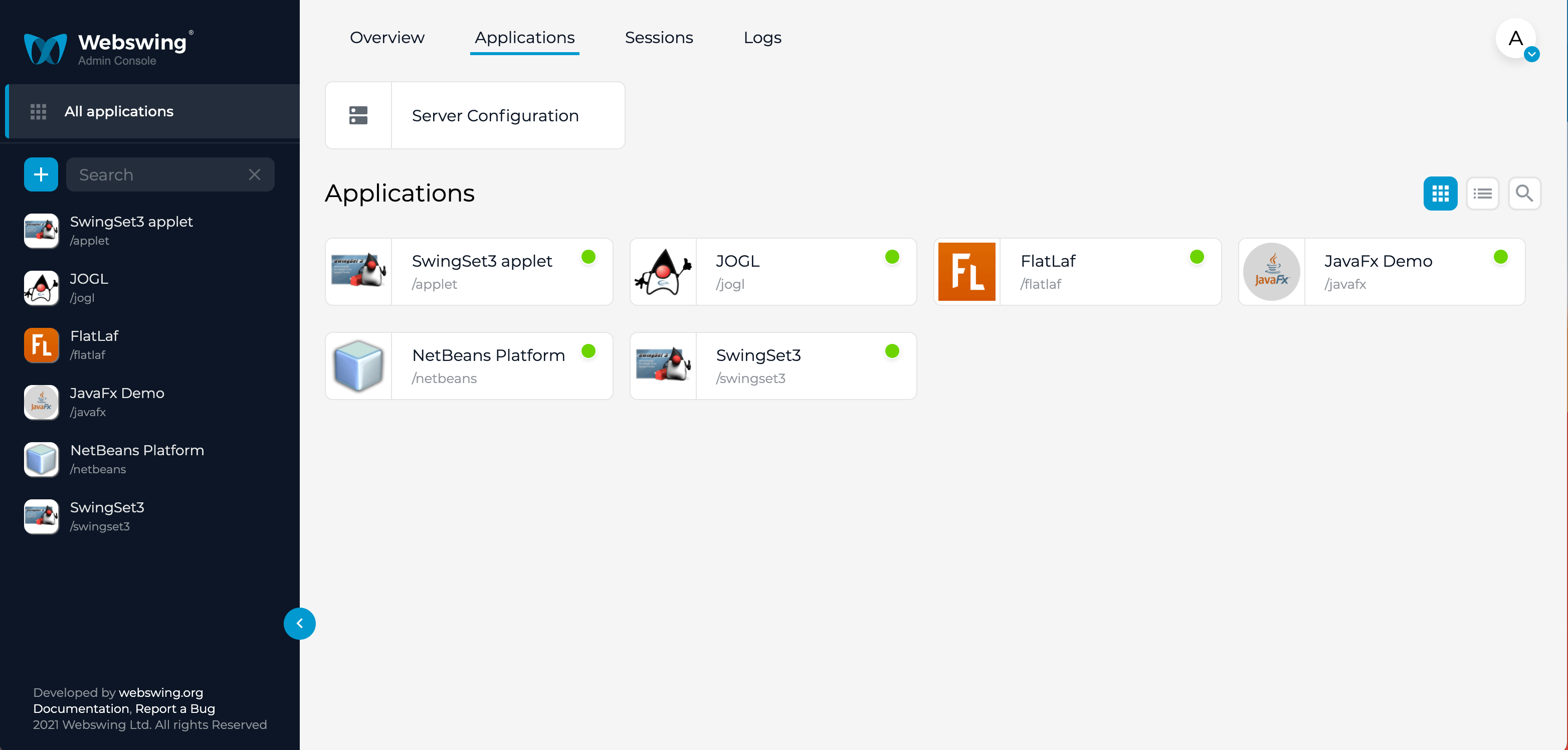The height and width of the screenshot is (750, 1568).
Task: Open the FlatLaf application card title
Action: (1048, 261)
